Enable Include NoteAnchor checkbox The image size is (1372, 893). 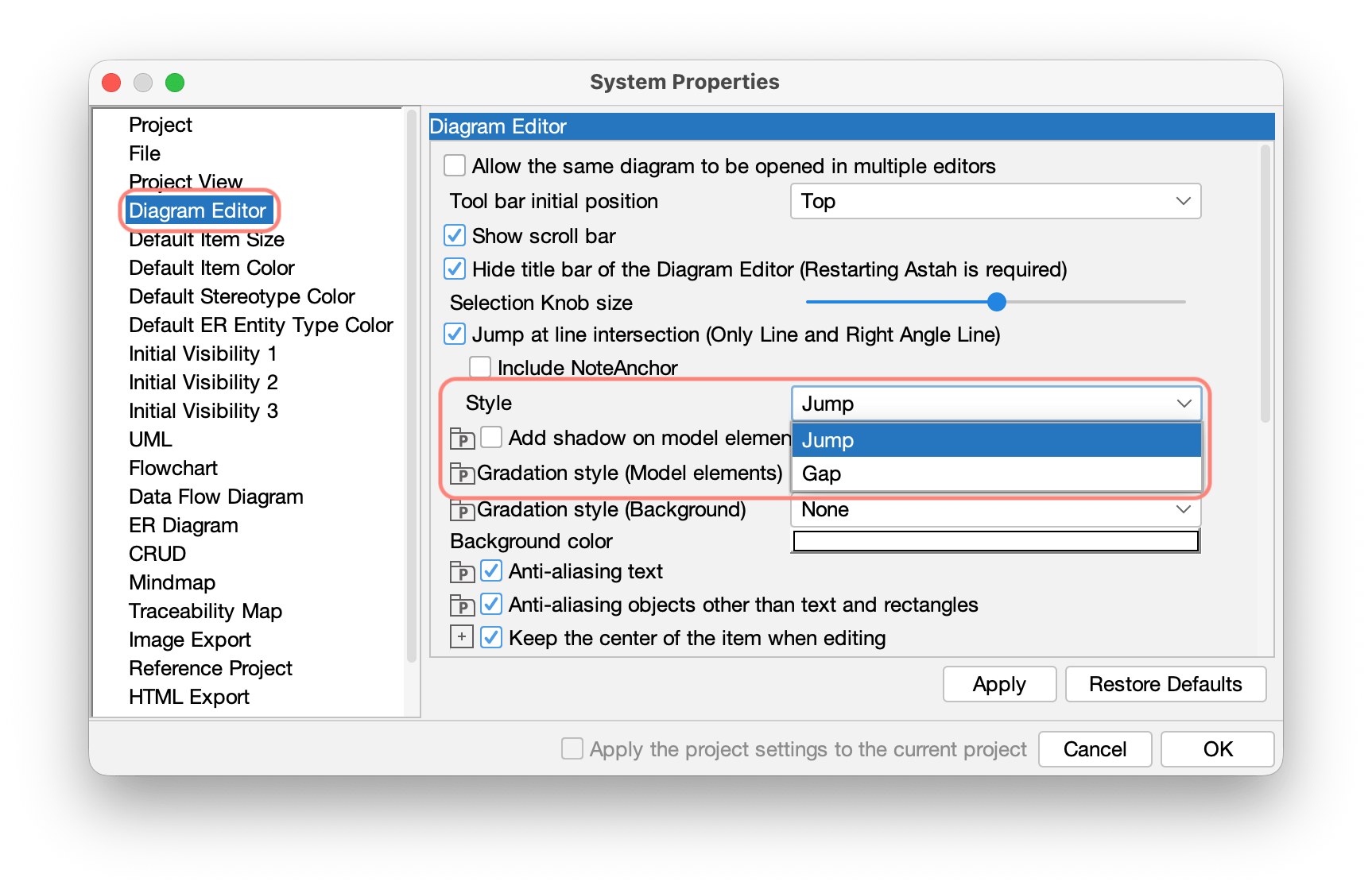pyautogui.click(x=480, y=367)
